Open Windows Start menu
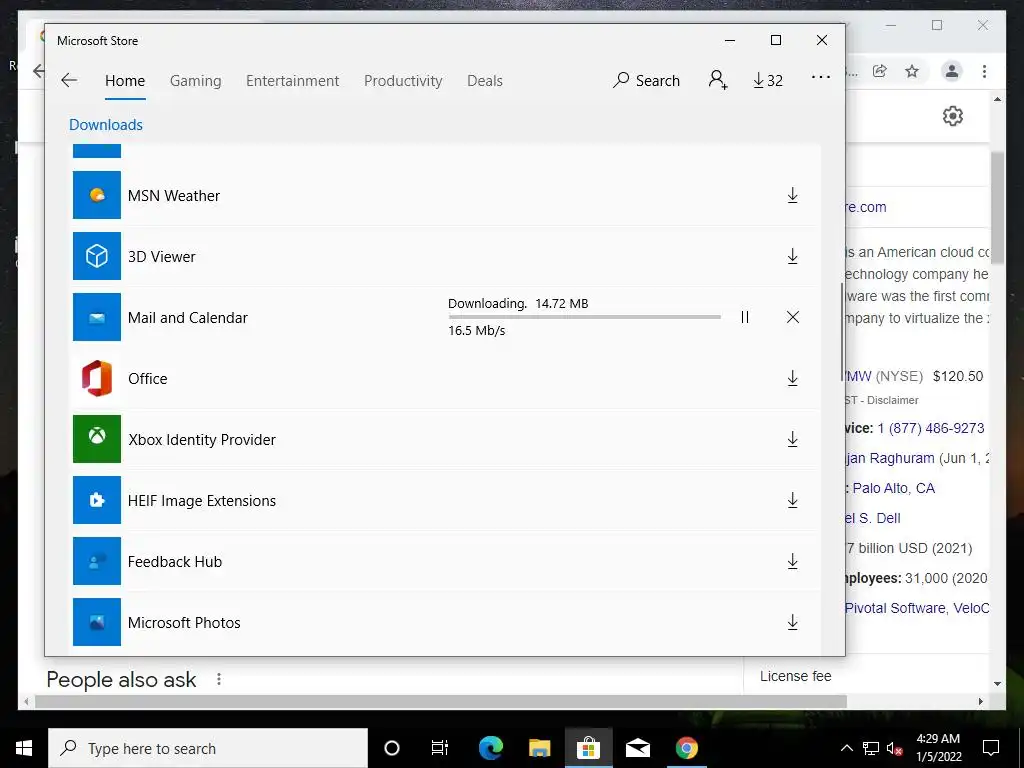Viewport: 1024px width, 768px height. [x=24, y=748]
